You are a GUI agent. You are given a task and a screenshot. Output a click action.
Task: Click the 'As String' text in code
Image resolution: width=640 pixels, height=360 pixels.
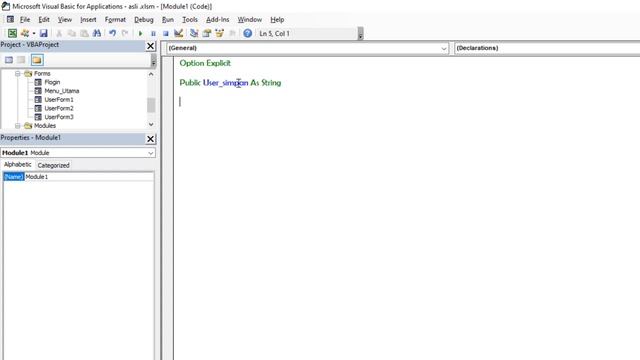[266, 83]
